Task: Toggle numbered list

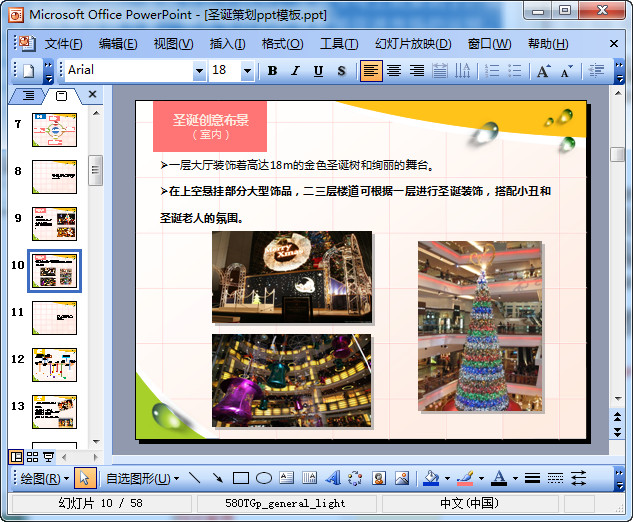Action: [492, 71]
